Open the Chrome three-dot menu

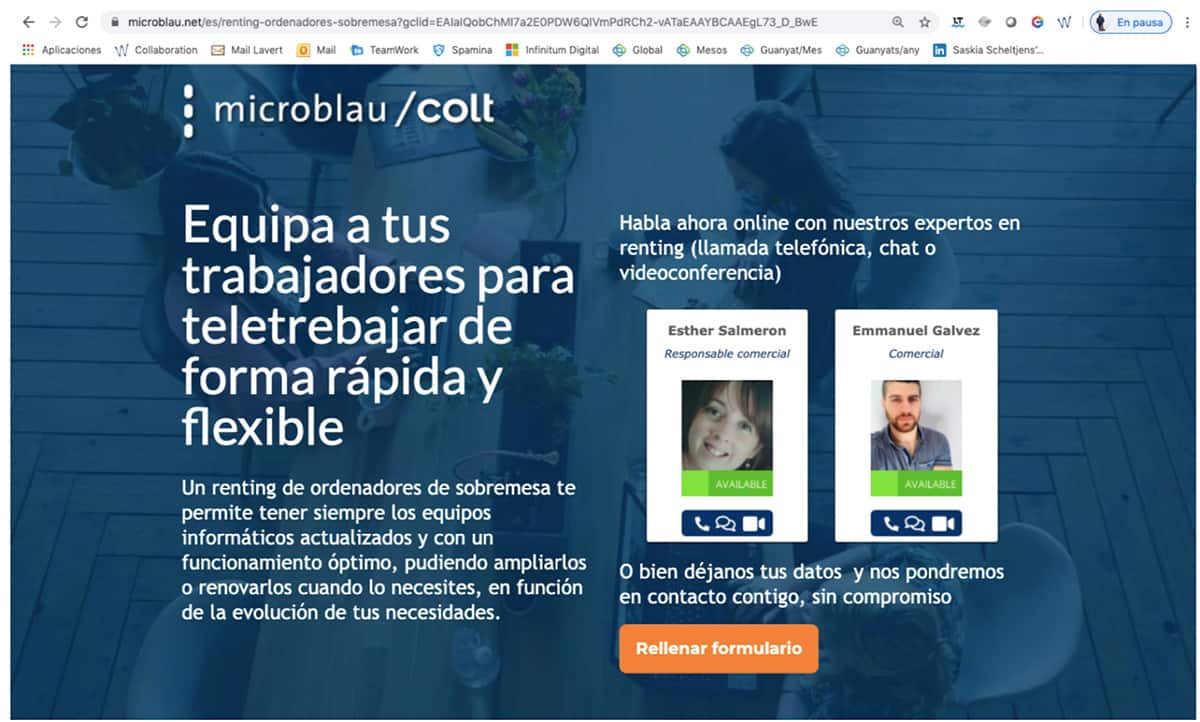coord(1187,21)
